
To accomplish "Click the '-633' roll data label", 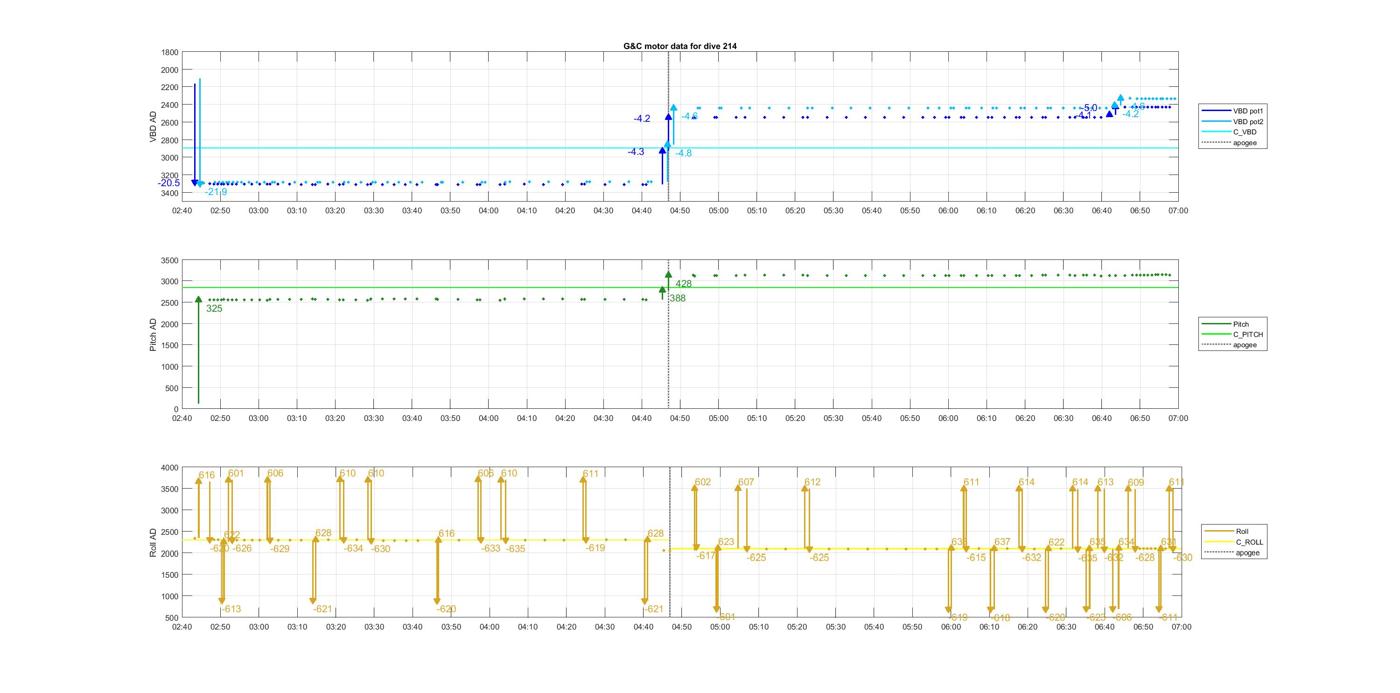I will pyautogui.click(x=491, y=548).
